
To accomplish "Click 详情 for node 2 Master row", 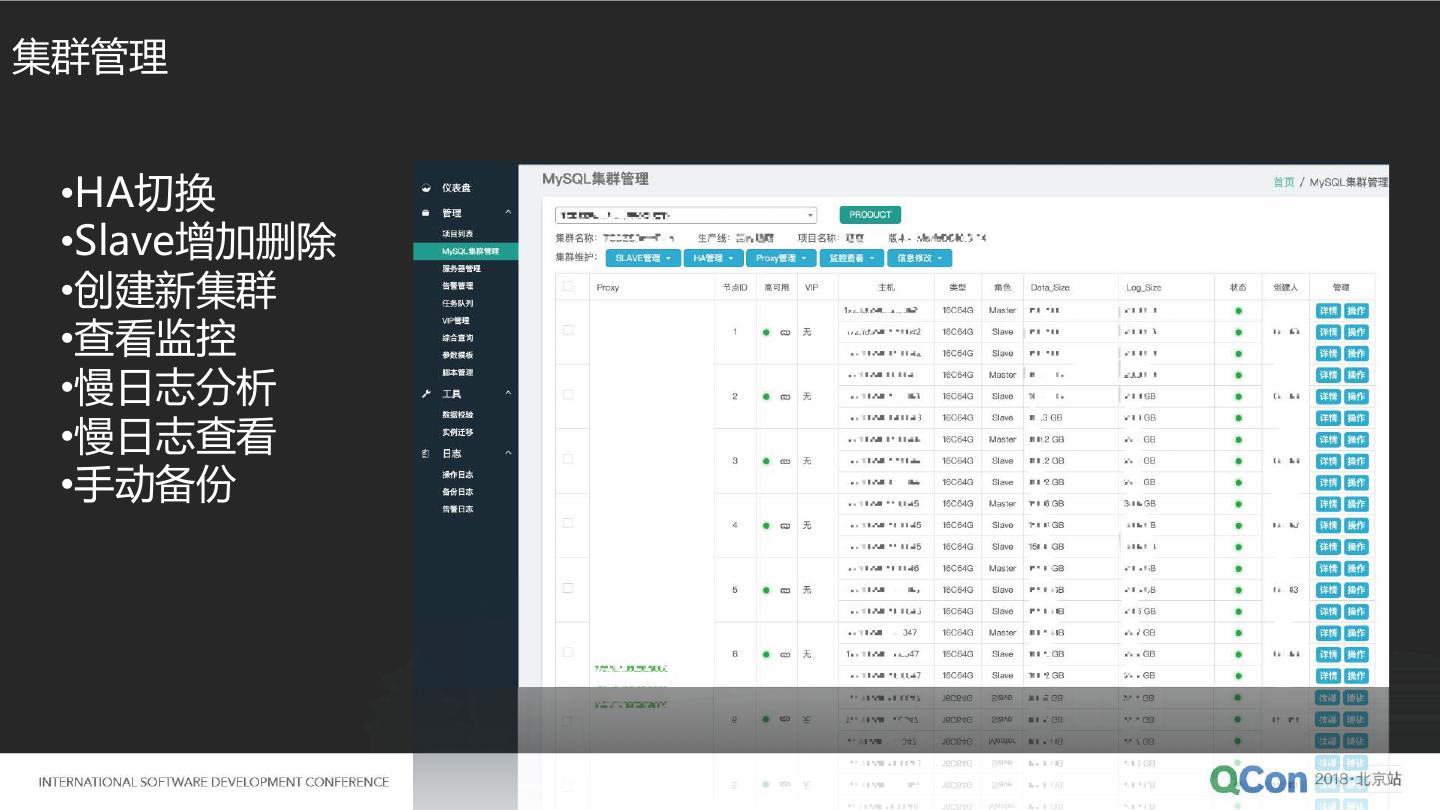I will tap(1328, 375).
